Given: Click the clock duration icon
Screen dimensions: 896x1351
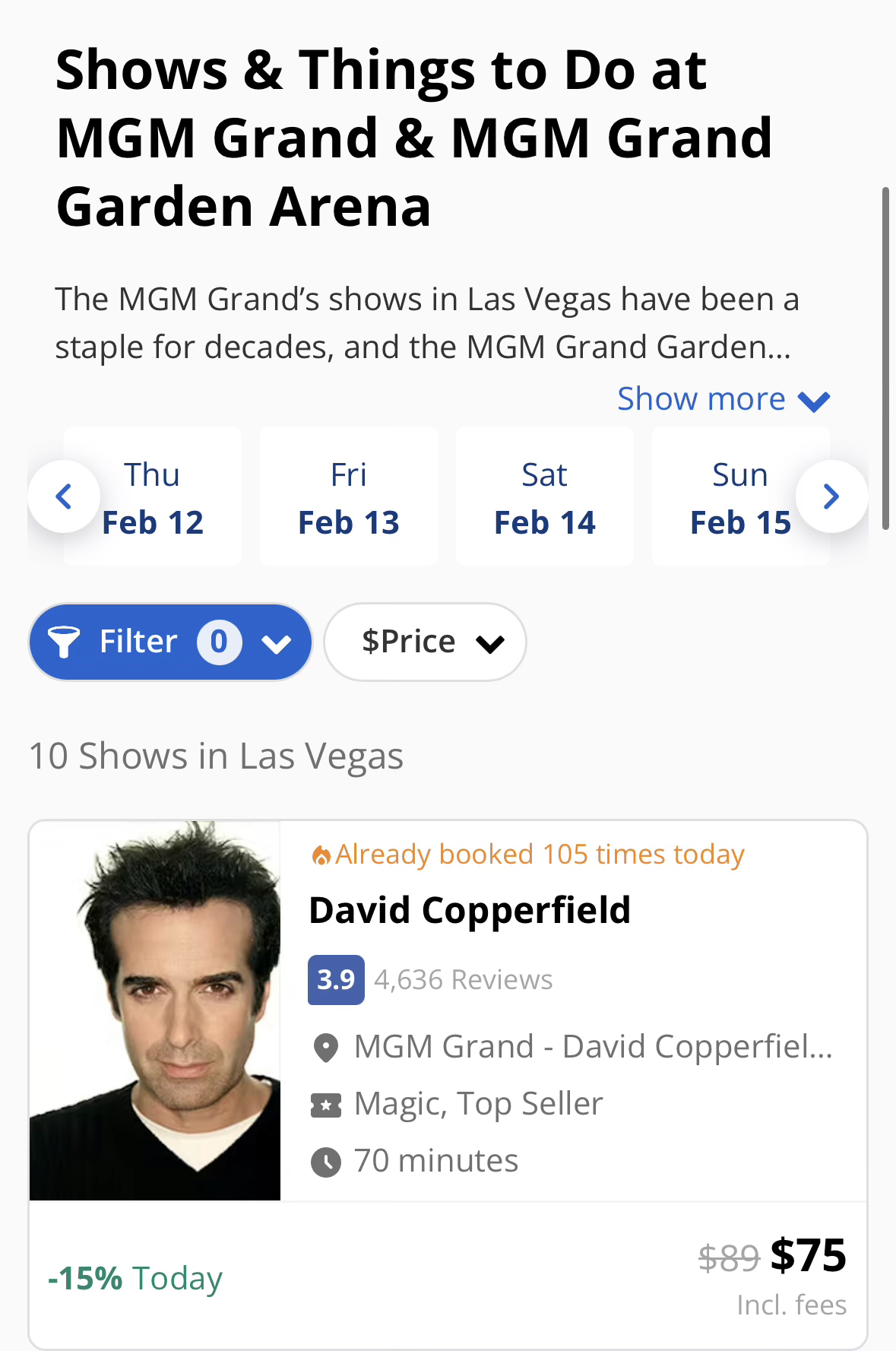Looking at the screenshot, I should 326,1162.
